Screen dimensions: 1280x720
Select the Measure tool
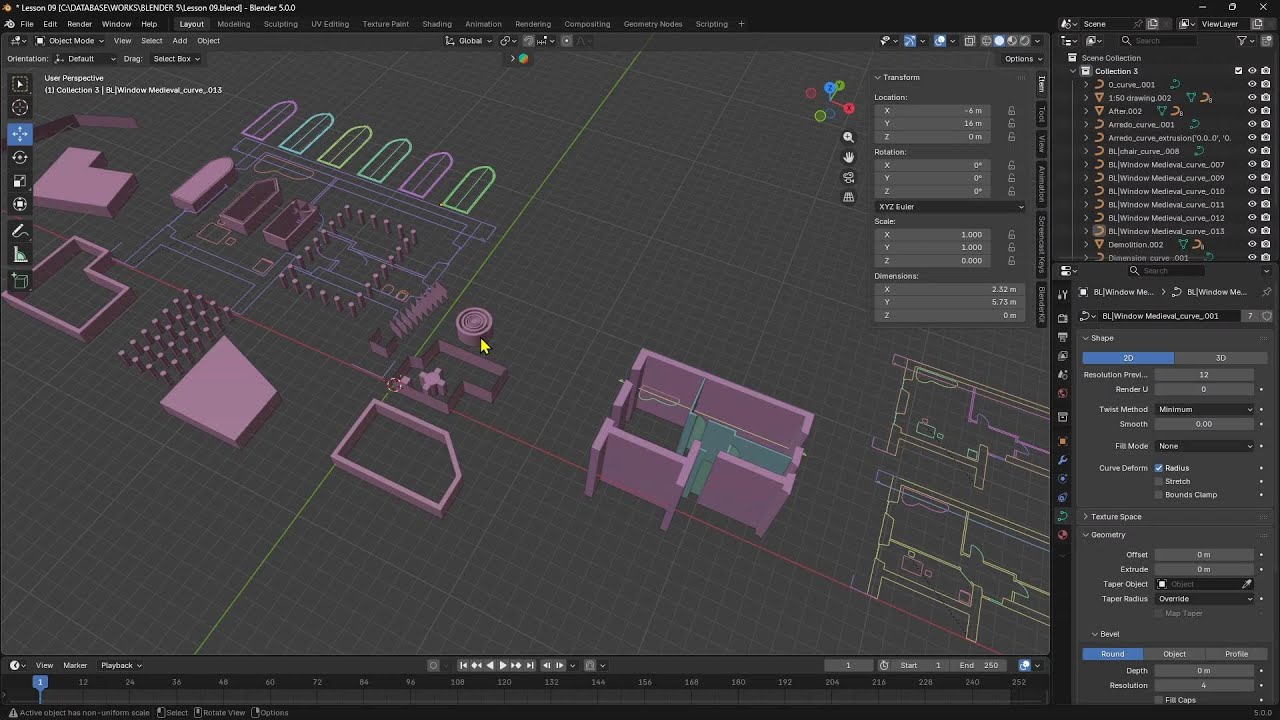tap(20, 255)
